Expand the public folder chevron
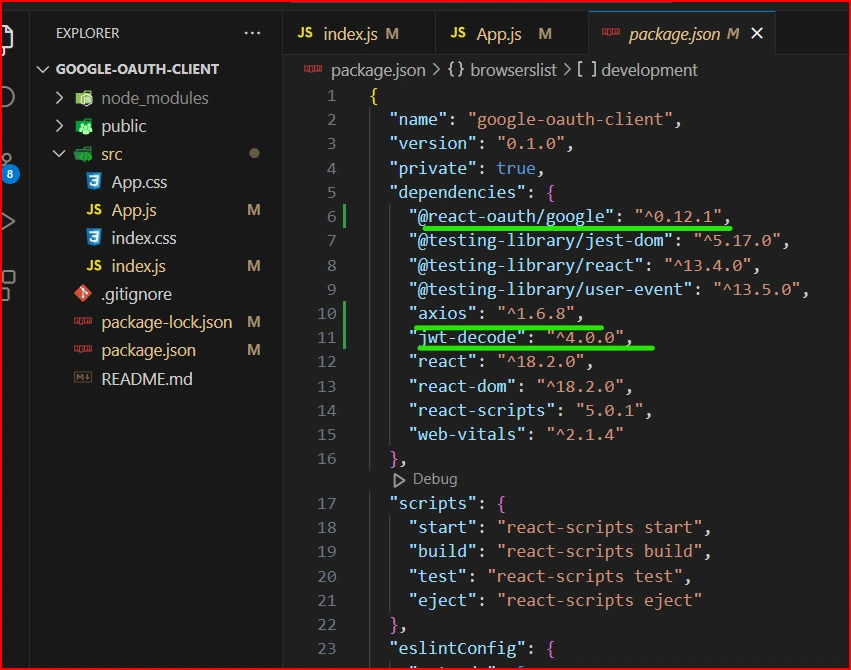851x670 pixels. coord(59,126)
